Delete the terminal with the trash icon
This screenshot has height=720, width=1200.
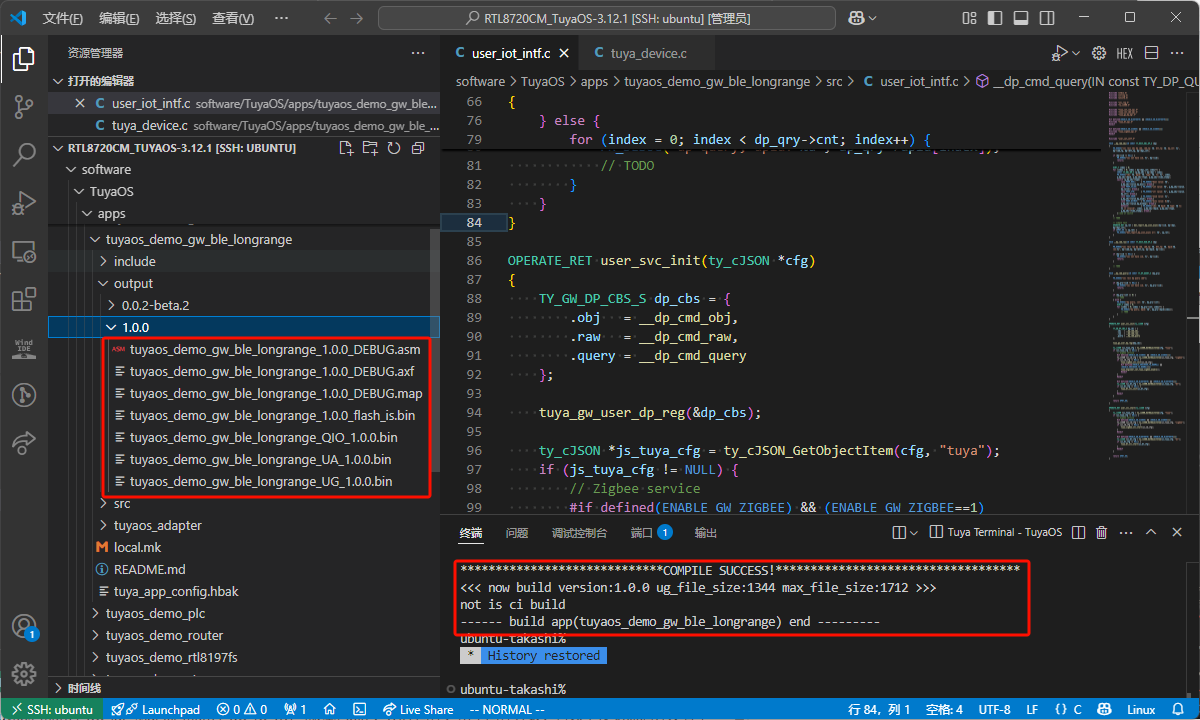1102,533
